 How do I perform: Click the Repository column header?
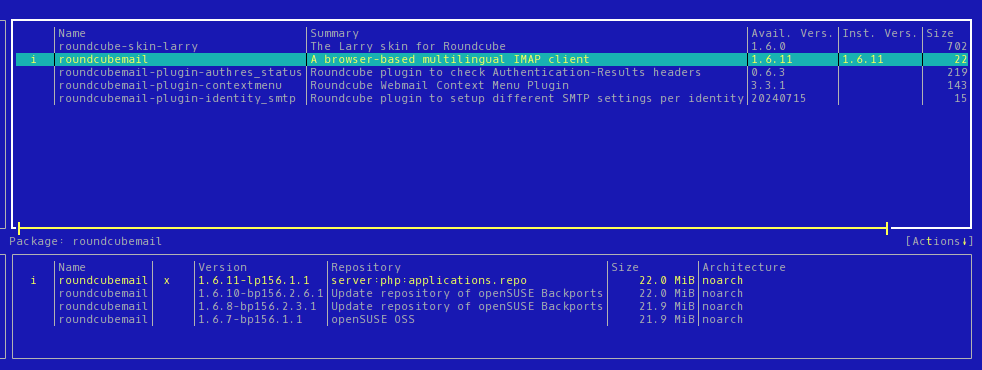click(366, 267)
